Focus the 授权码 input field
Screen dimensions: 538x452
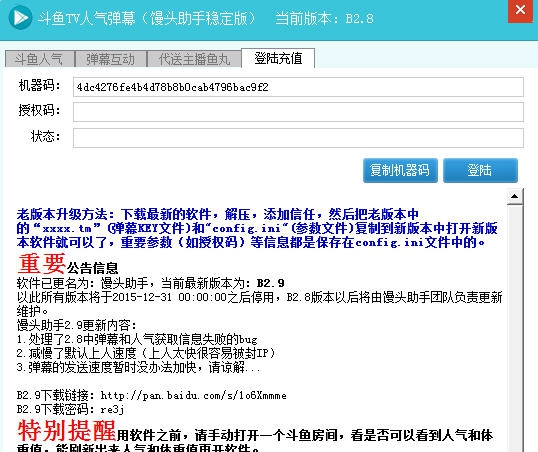[298, 112]
